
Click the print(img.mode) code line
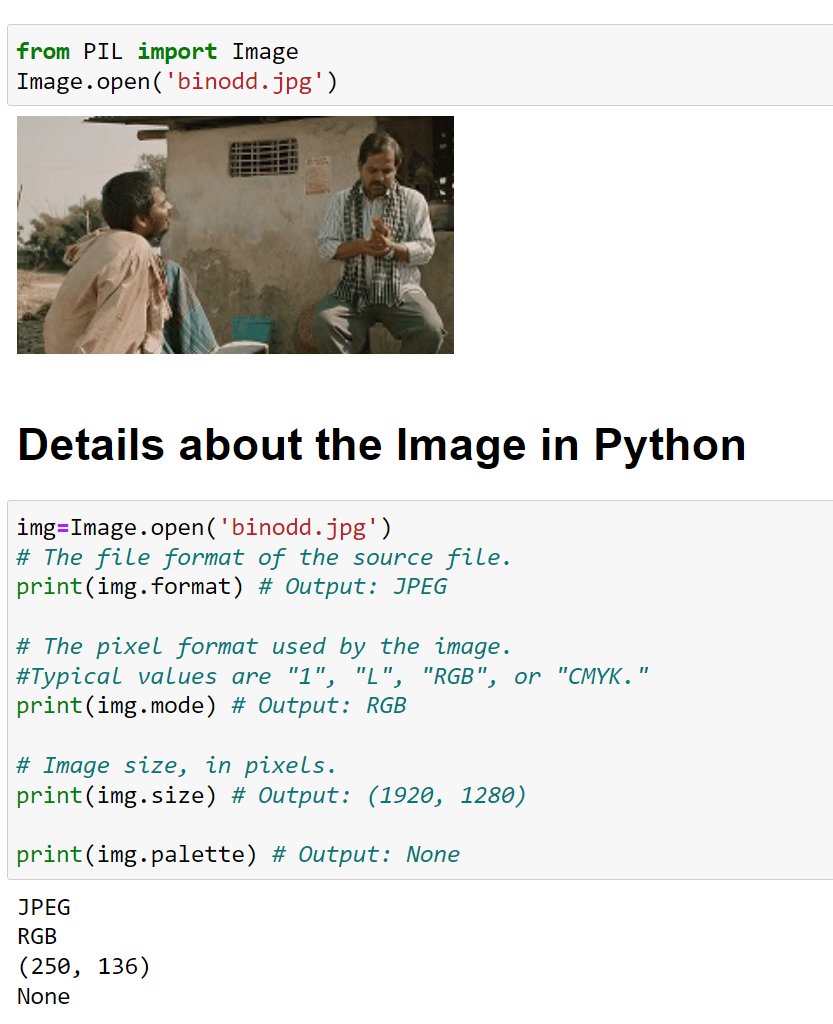click(x=212, y=705)
